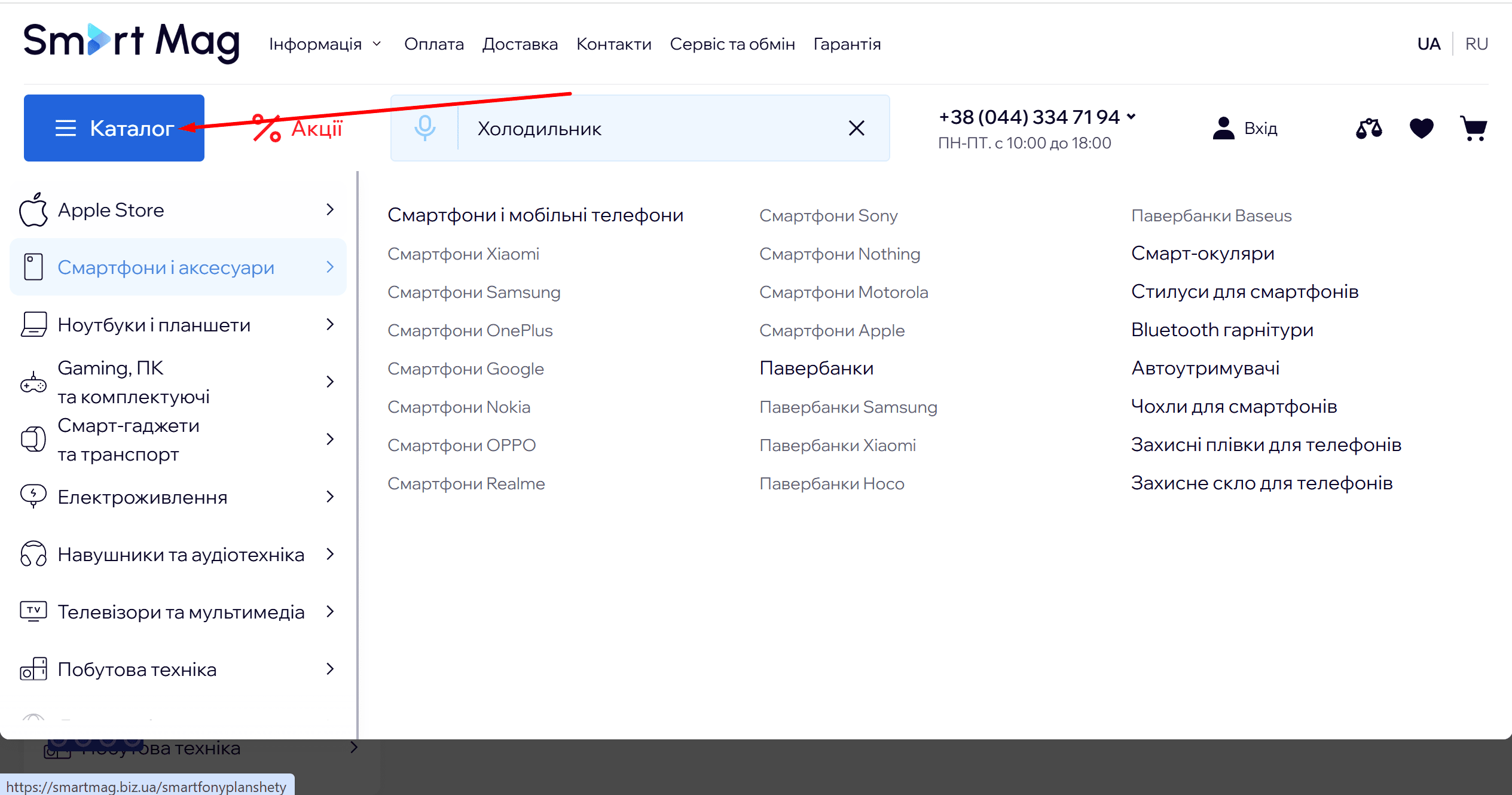
Task: Expand Ноутбуки і планшети chevron arrow
Action: pos(330,324)
